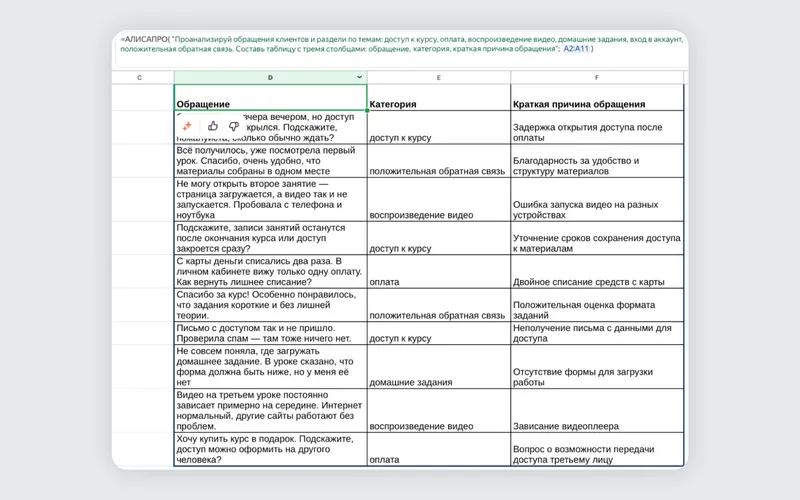This screenshot has width=800, height=500.
Task: Select column E header
Action: click(439, 78)
